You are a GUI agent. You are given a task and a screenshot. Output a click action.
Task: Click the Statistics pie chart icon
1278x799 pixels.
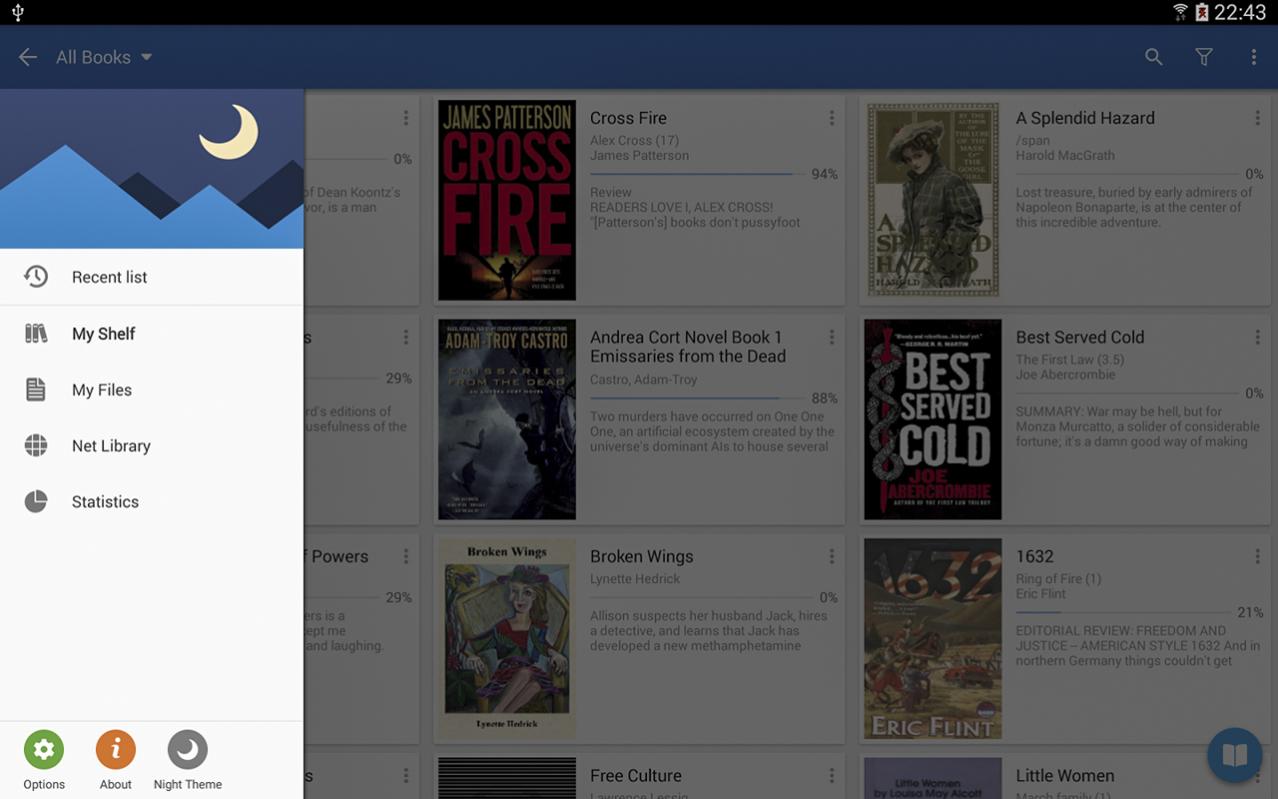pyautogui.click(x=36, y=502)
